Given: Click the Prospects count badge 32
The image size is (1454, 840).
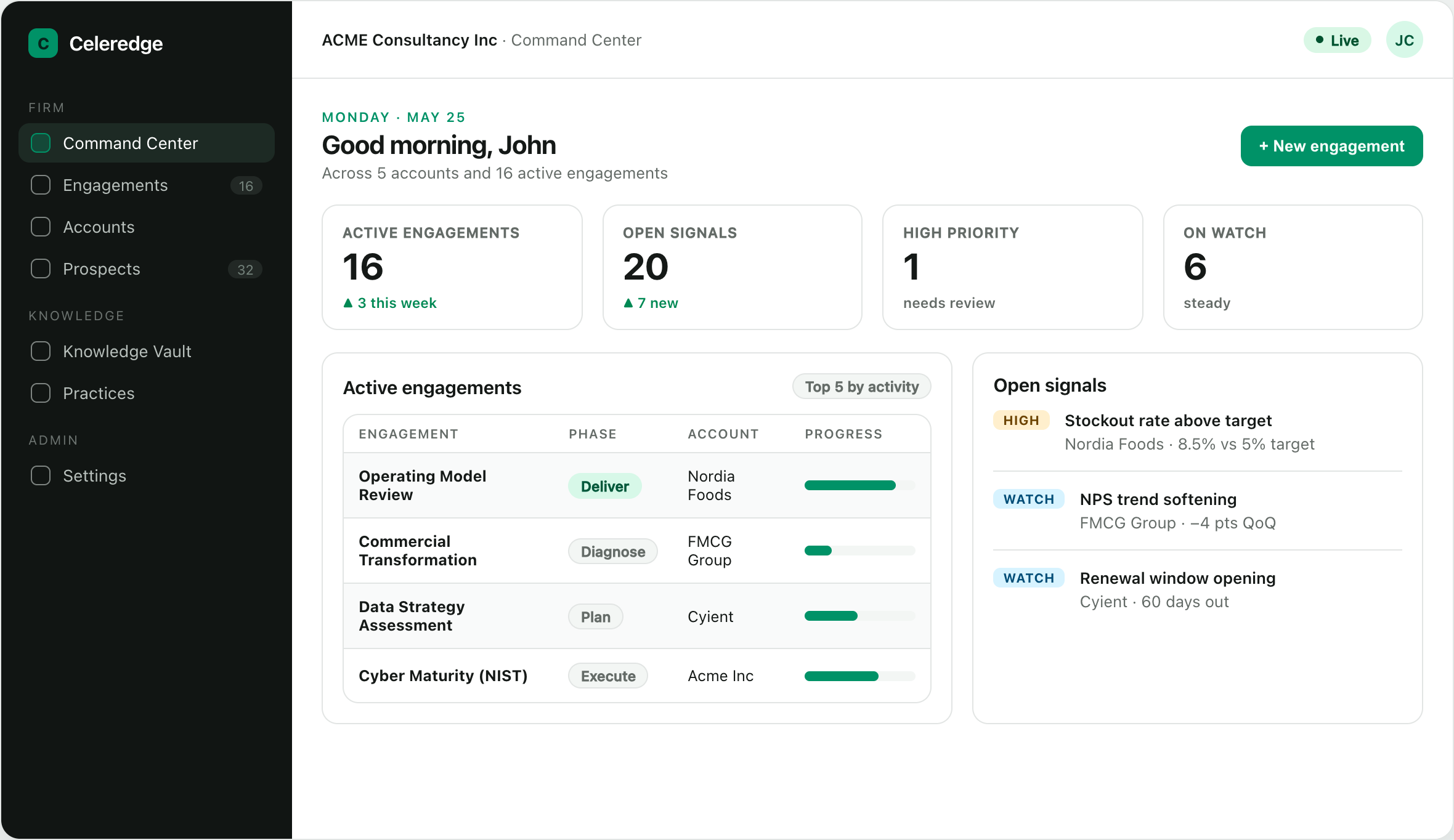Looking at the screenshot, I should click(x=245, y=269).
